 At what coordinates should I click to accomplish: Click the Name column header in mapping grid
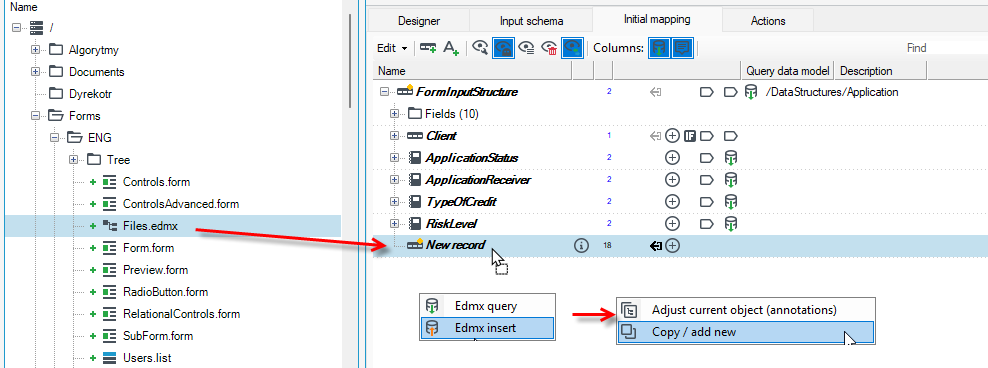pyautogui.click(x=473, y=71)
